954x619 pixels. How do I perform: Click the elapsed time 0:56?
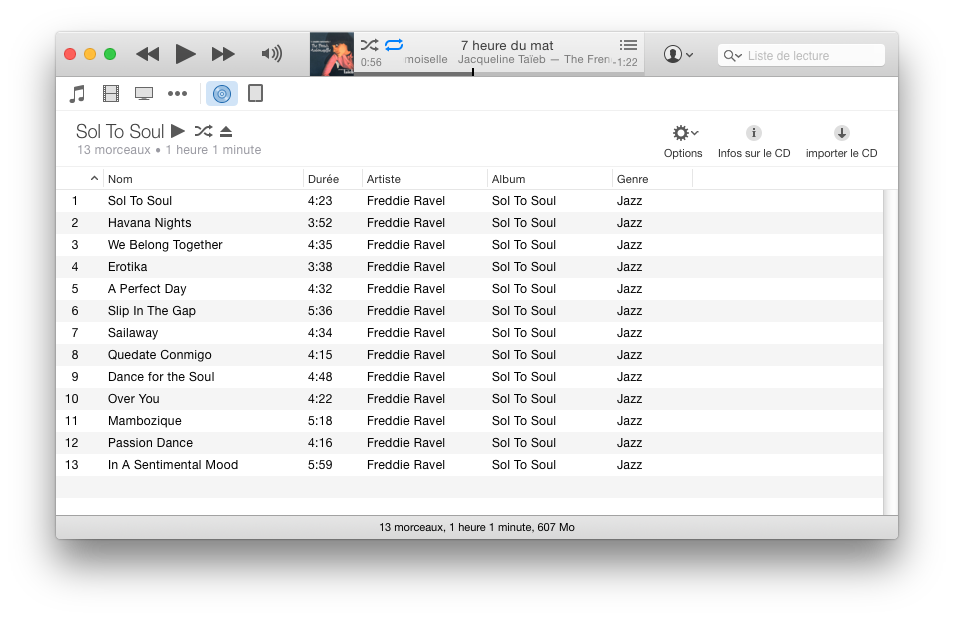[x=371, y=62]
